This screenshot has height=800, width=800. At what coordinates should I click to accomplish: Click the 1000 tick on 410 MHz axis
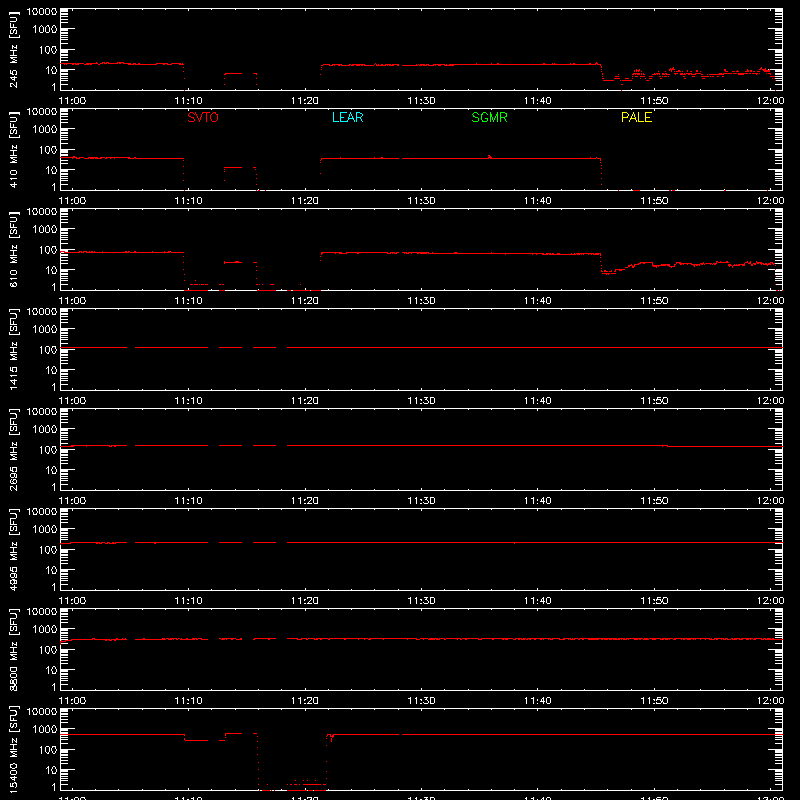pyautogui.click(x=45, y=130)
